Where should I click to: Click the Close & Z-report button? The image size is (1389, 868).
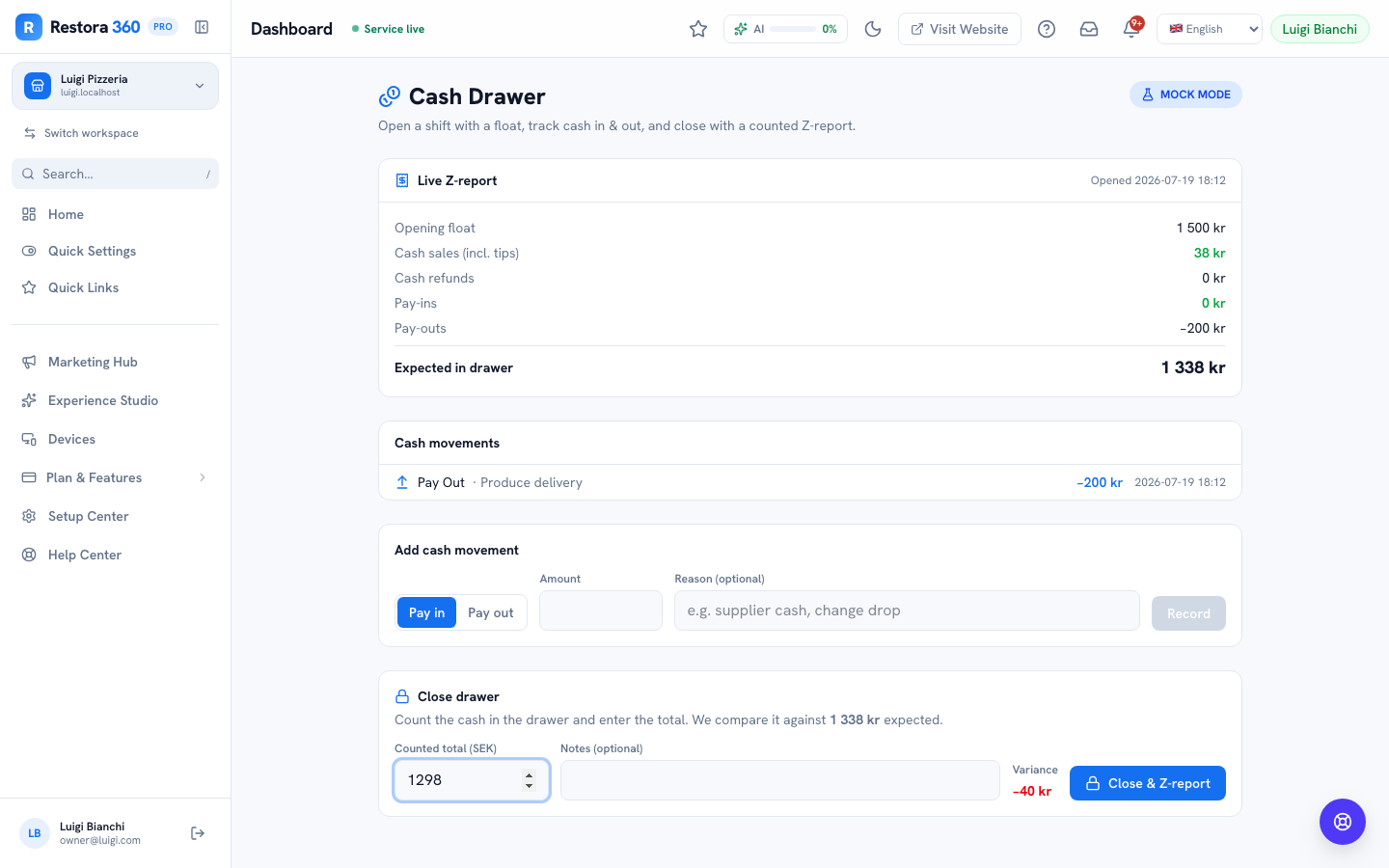click(x=1147, y=783)
